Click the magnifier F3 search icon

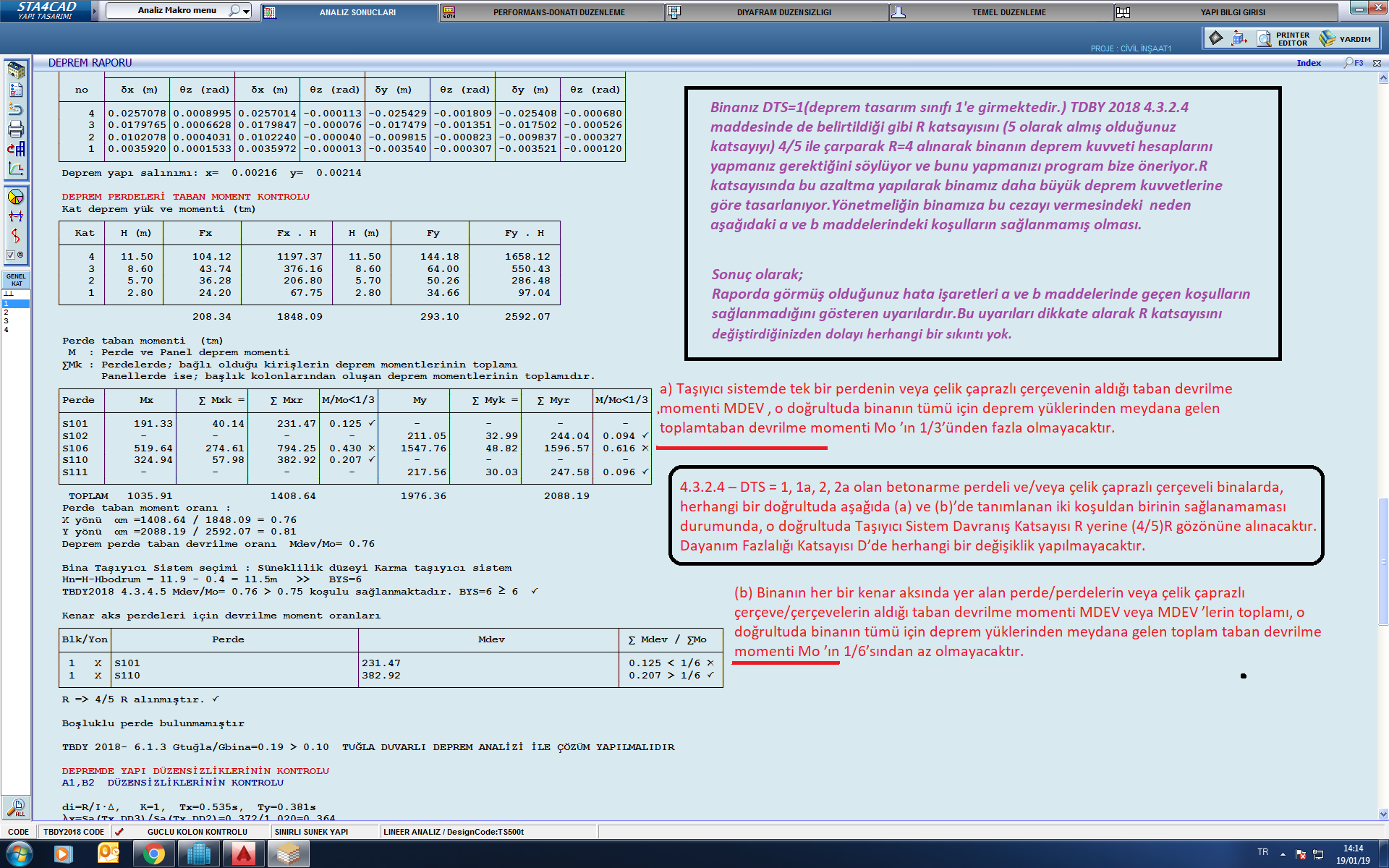pos(1348,63)
